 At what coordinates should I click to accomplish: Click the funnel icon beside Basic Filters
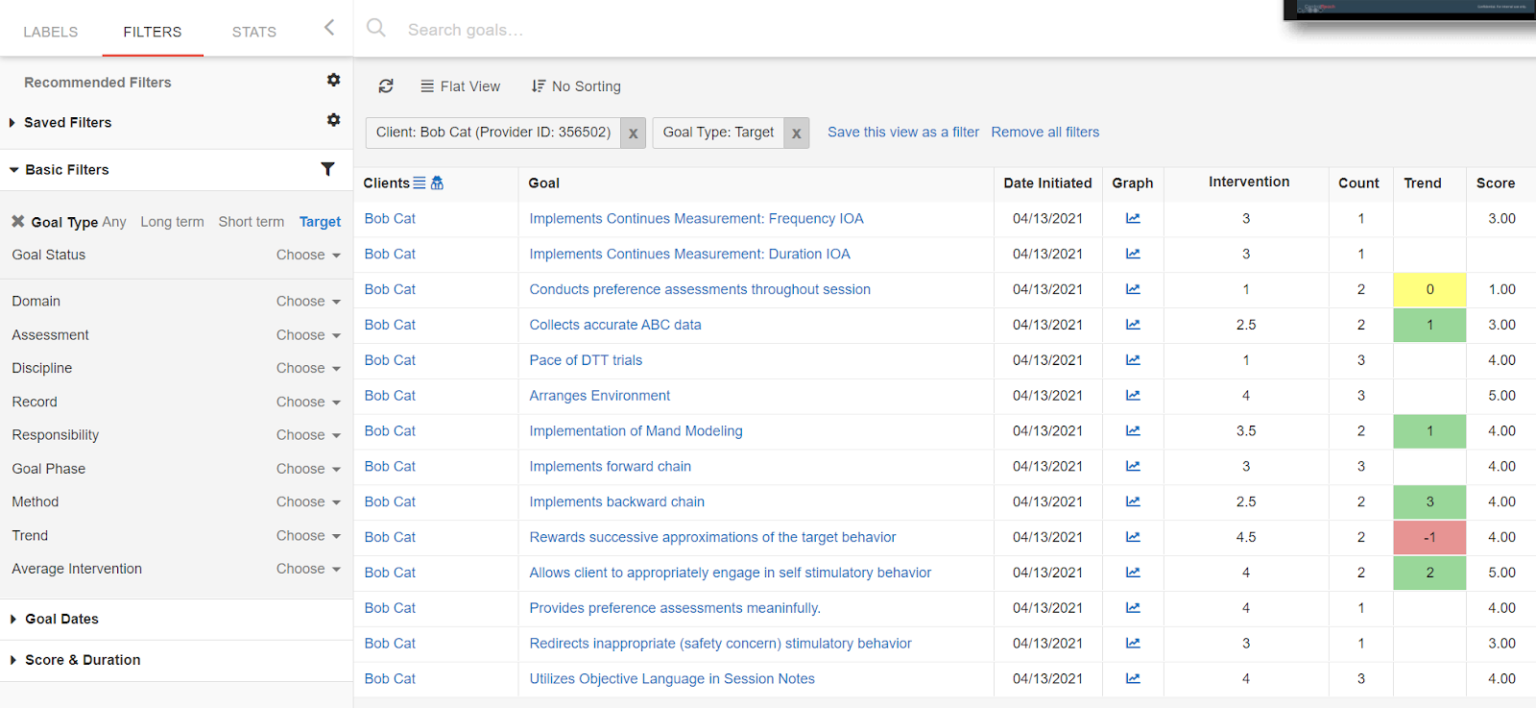point(327,169)
